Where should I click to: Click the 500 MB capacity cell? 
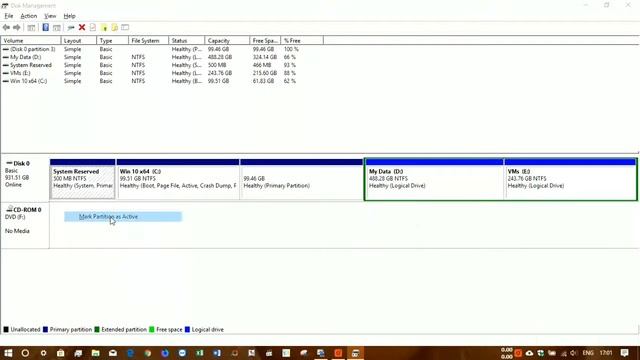pos(217,65)
